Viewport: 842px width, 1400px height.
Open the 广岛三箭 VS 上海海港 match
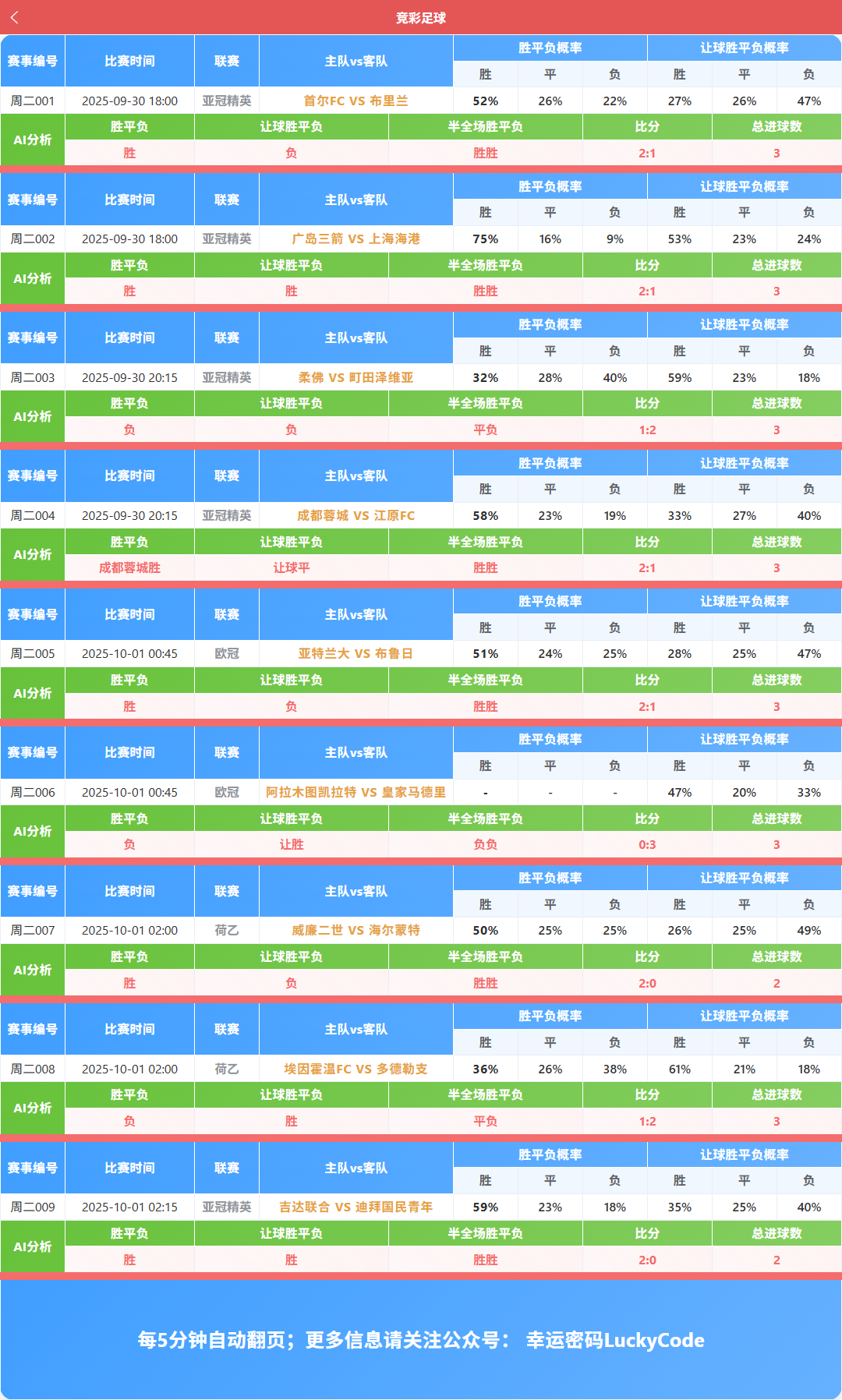coord(356,239)
